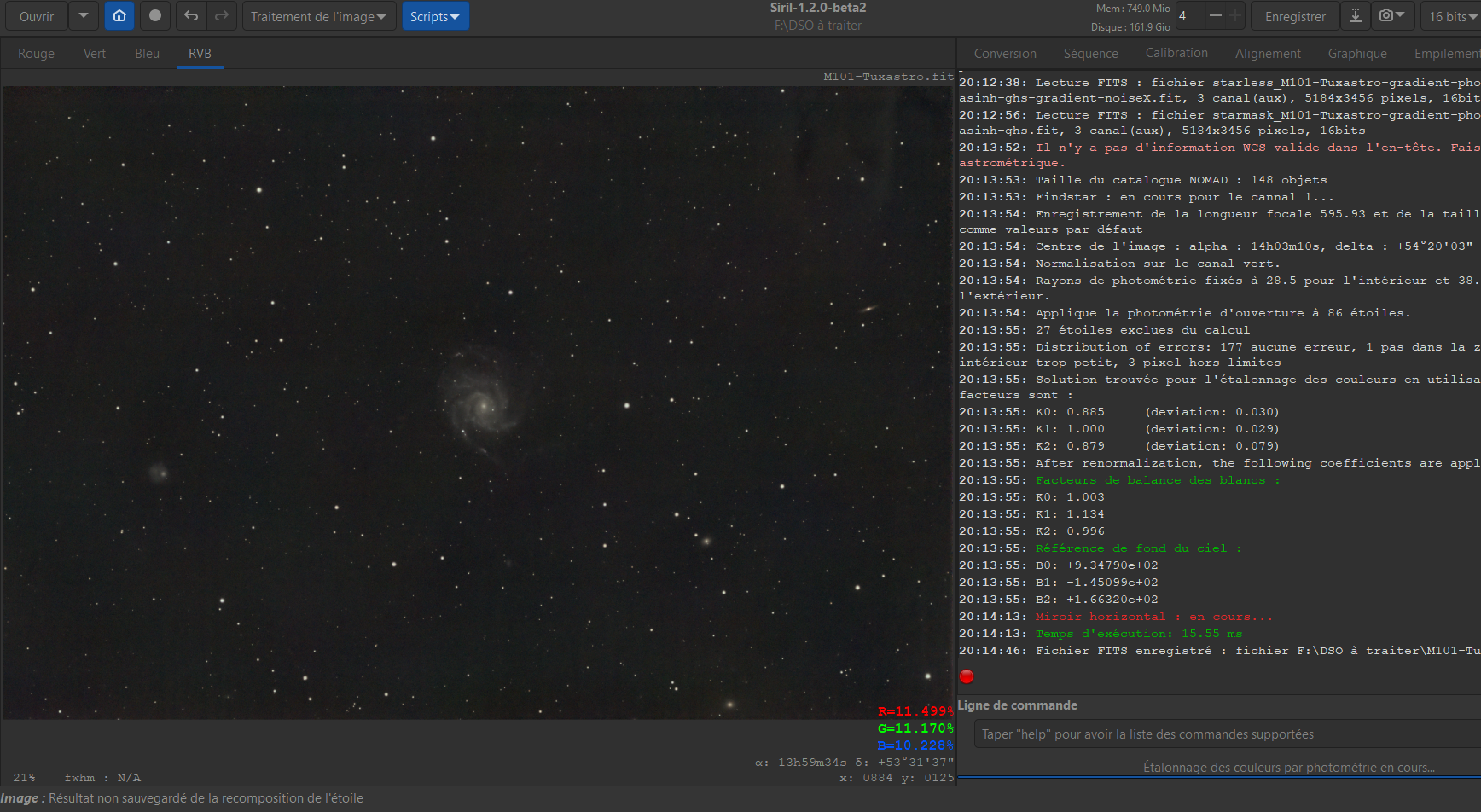Open the 16 bits depth dropdown
This screenshot has height=812, width=1481.
[1452, 16]
